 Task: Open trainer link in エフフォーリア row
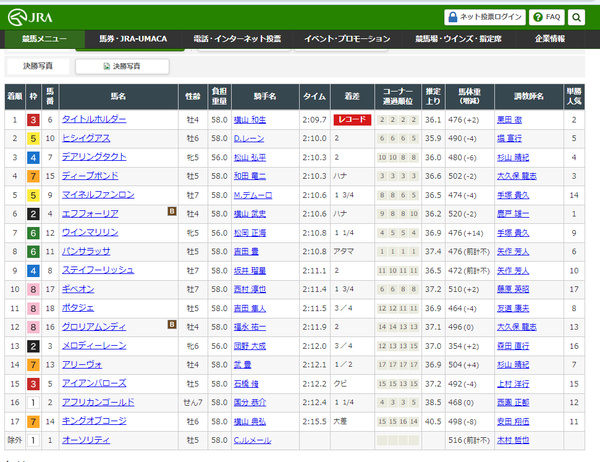point(513,214)
